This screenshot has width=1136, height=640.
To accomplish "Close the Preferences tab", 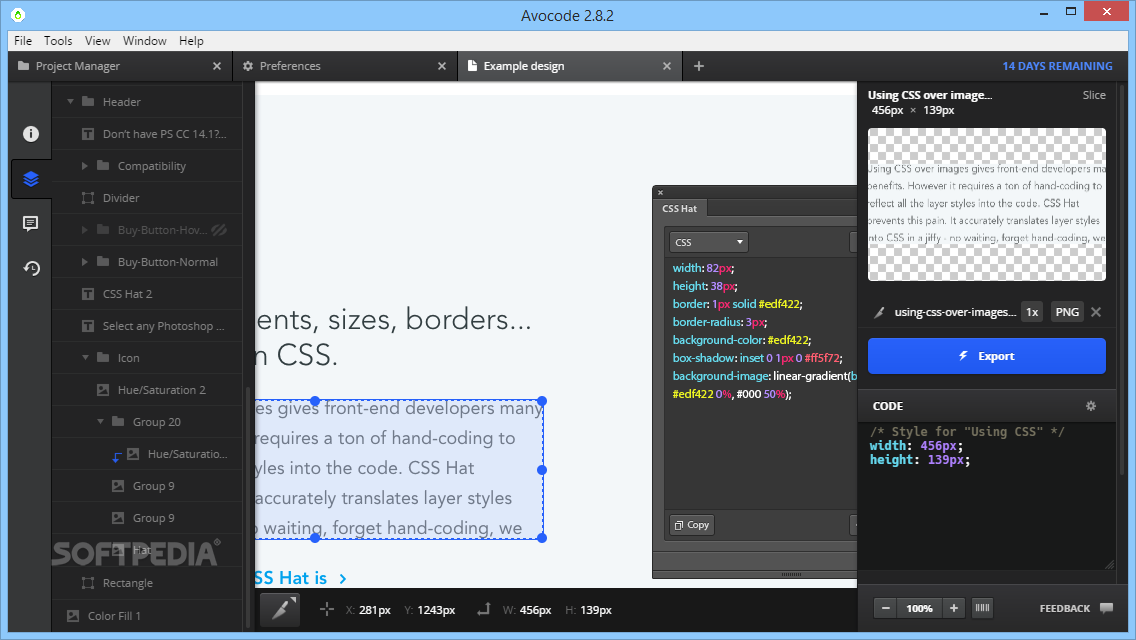I will (x=442, y=66).
